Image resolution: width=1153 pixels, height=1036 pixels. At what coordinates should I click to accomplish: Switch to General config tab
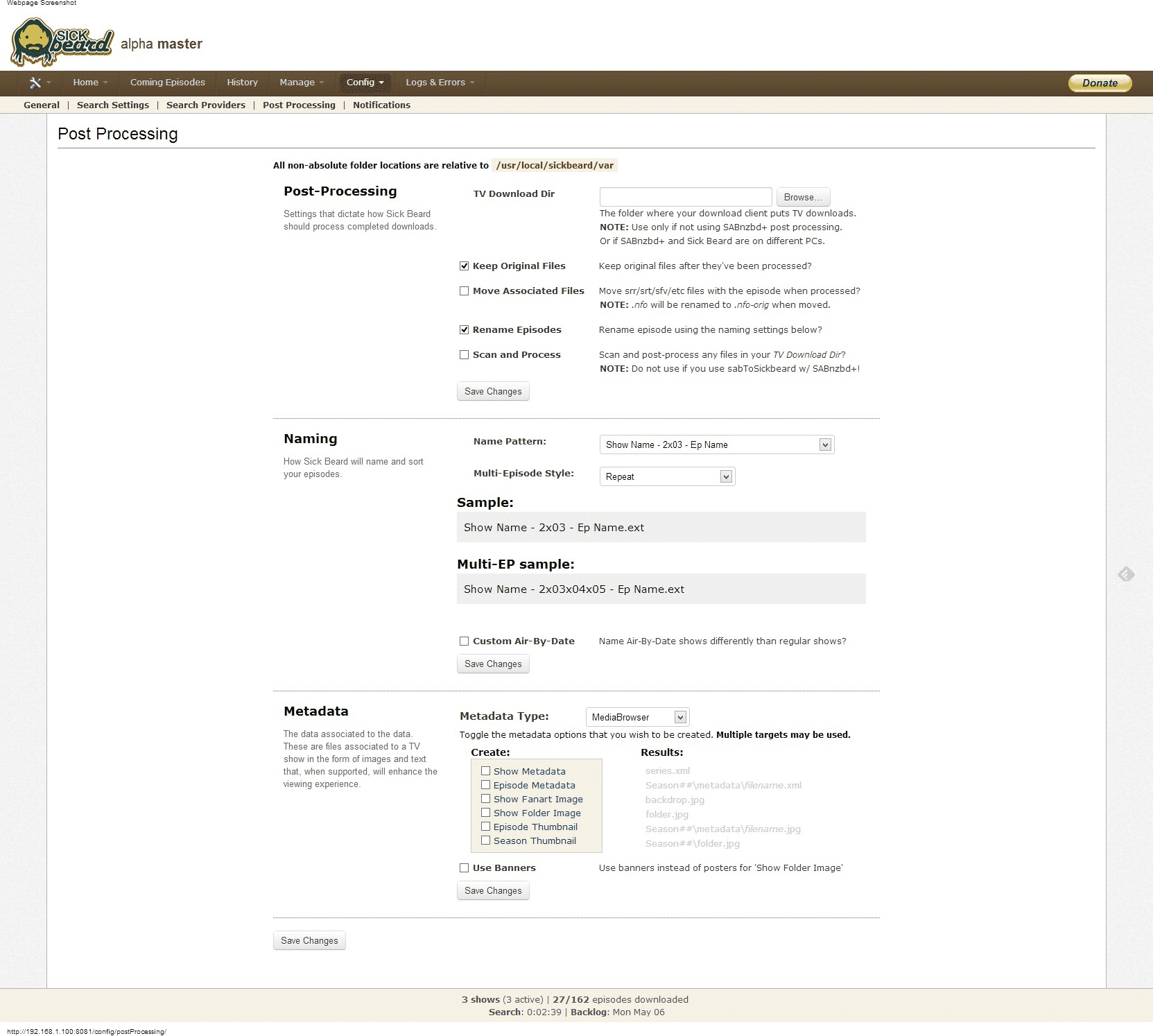click(42, 105)
